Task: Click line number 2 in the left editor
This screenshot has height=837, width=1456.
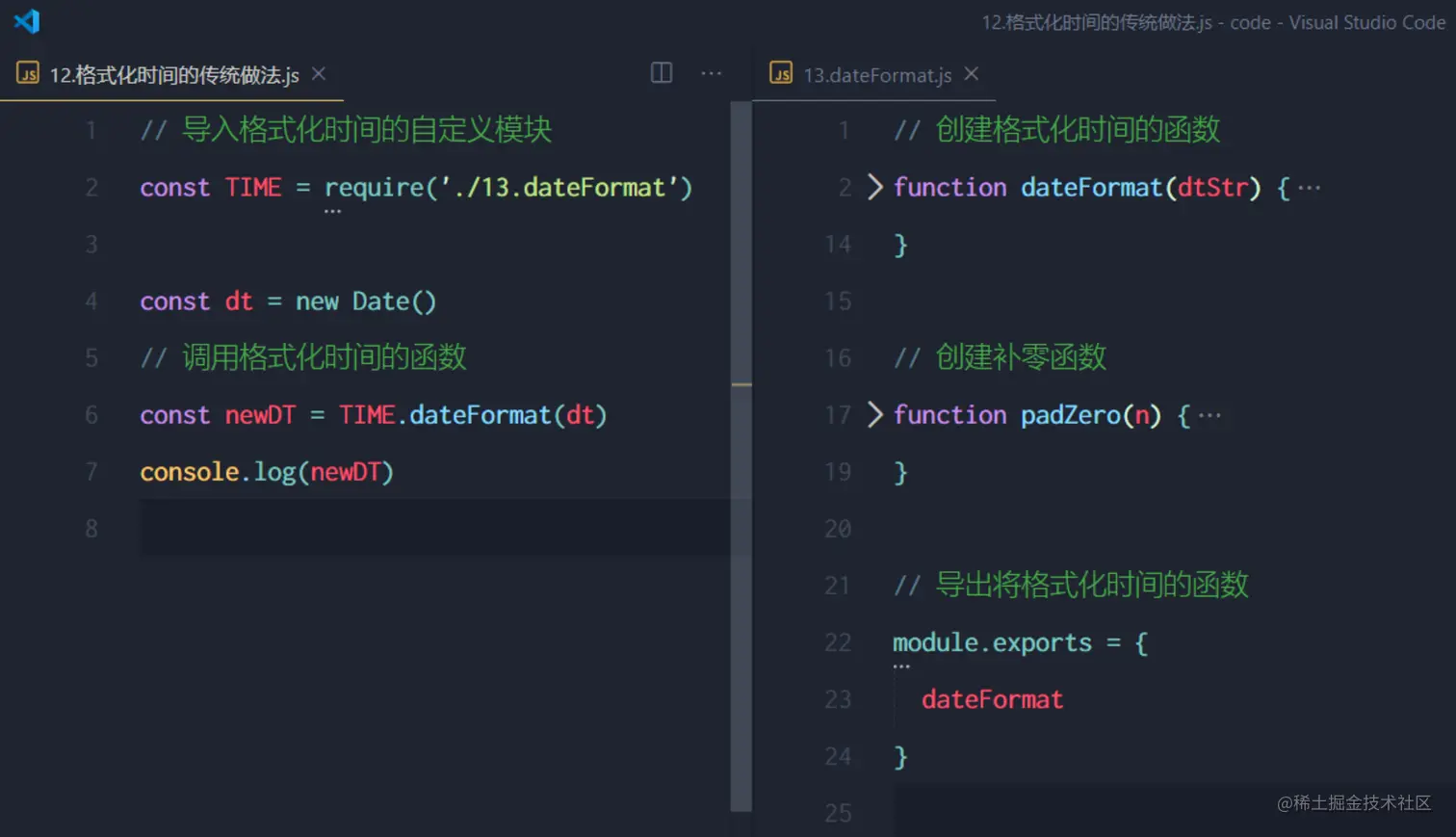Action: (x=91, y=187)
